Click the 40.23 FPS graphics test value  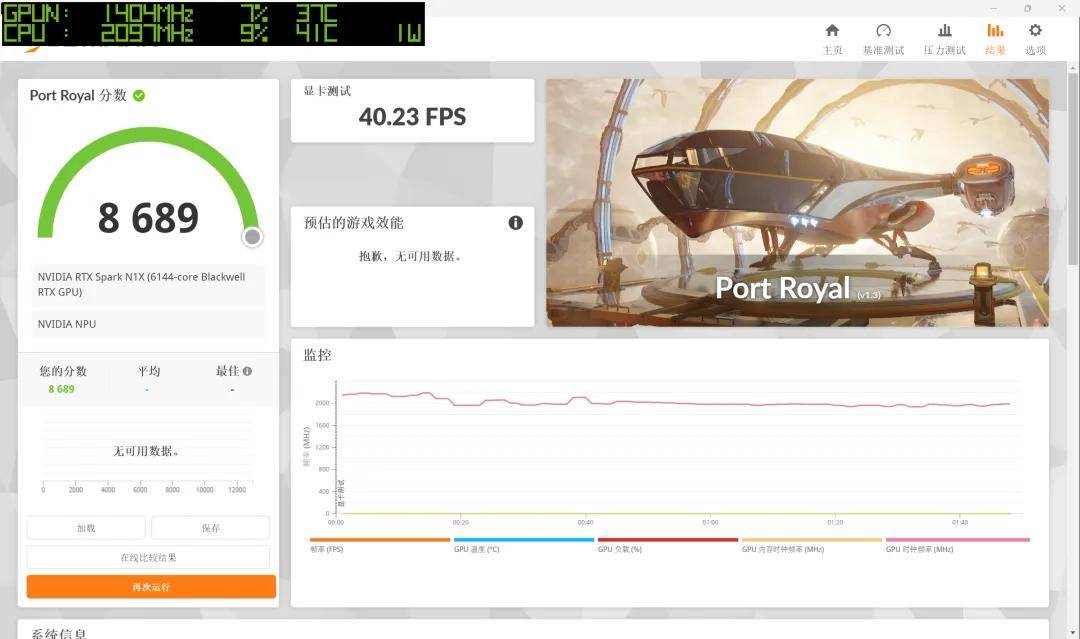(x=412, y=117)
